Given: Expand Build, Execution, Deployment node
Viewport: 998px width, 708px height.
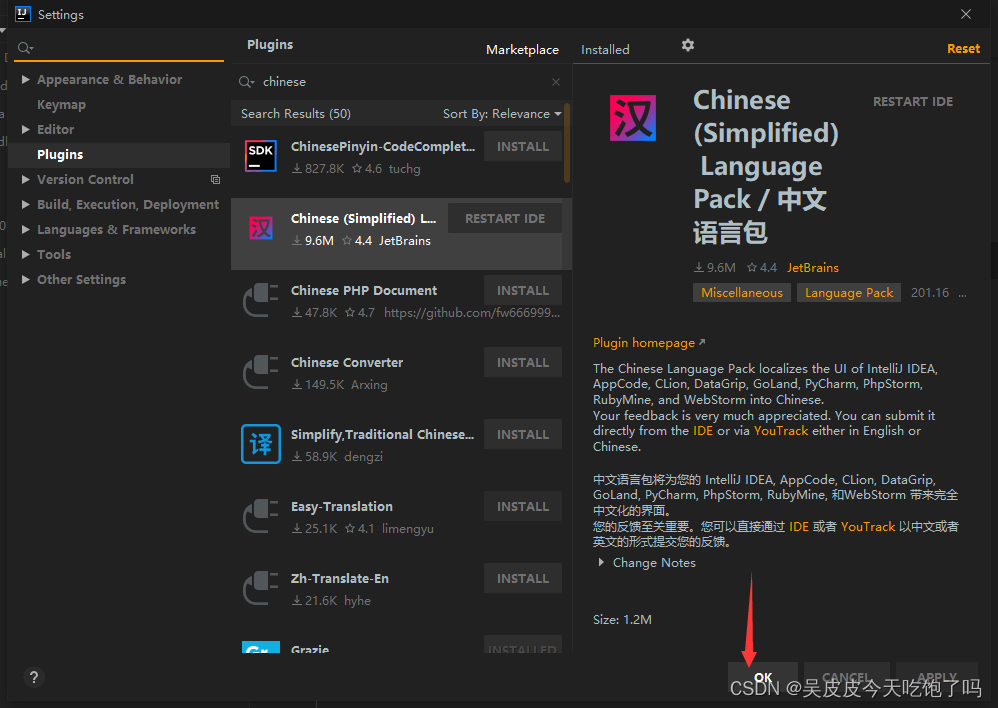Looking at the screenshot, I should [x=25, y=204].
